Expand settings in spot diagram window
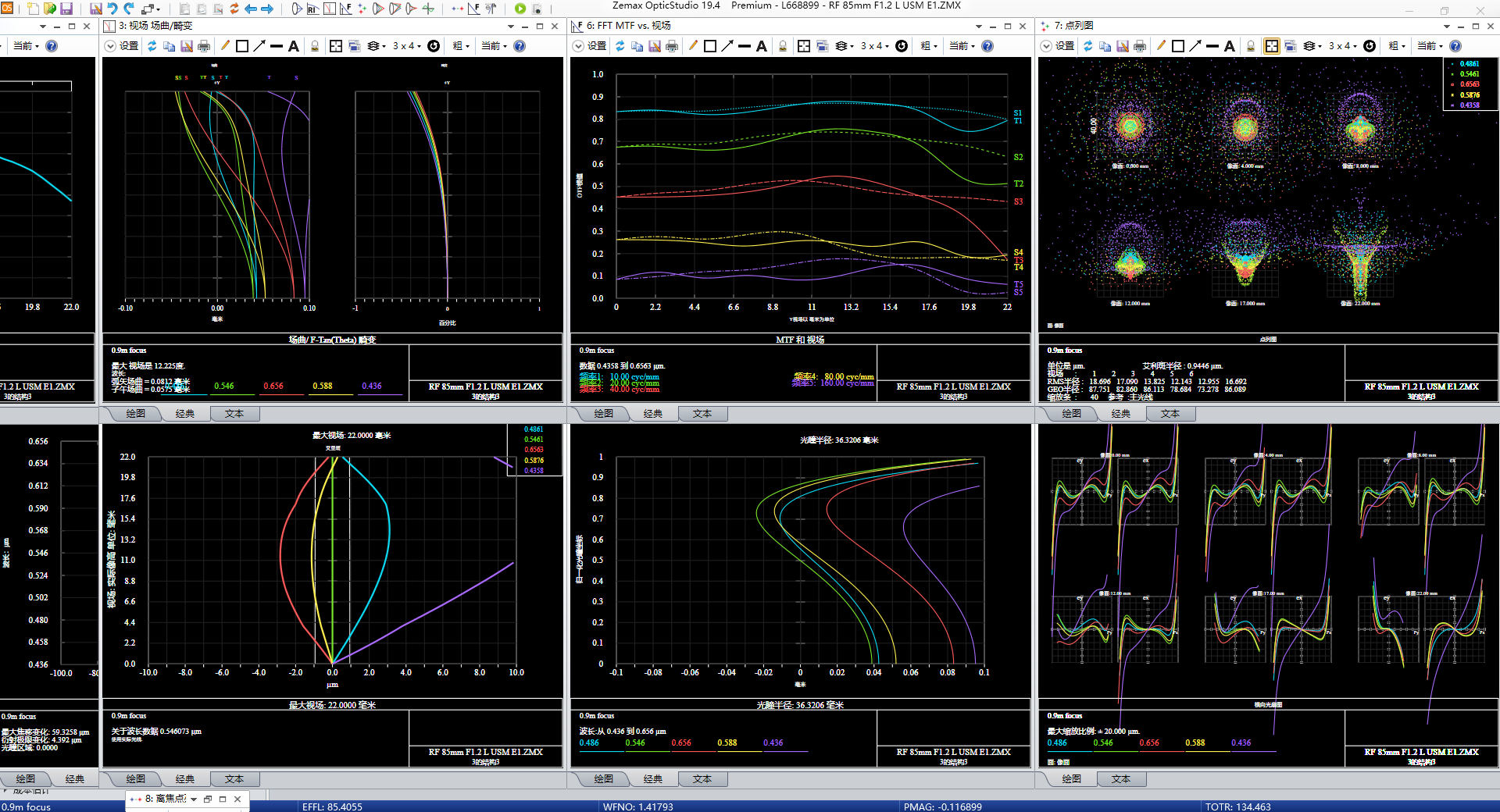1500x812 pixels. [1046, 46]
